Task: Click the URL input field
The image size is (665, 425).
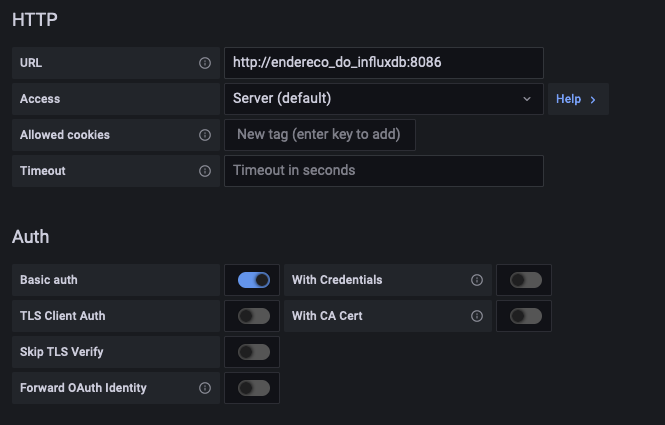Action: 383,63
